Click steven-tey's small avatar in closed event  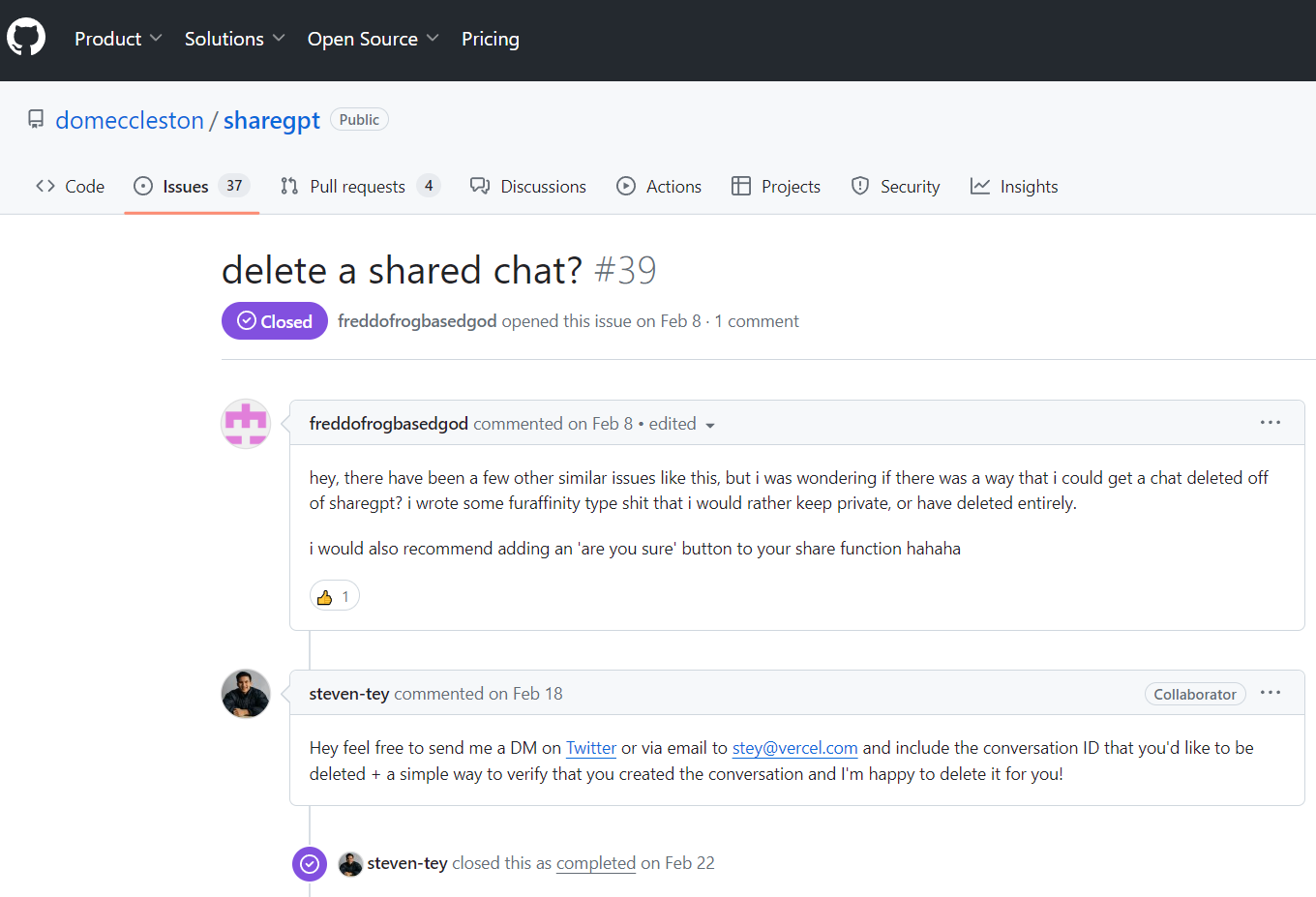click(350, 864)
